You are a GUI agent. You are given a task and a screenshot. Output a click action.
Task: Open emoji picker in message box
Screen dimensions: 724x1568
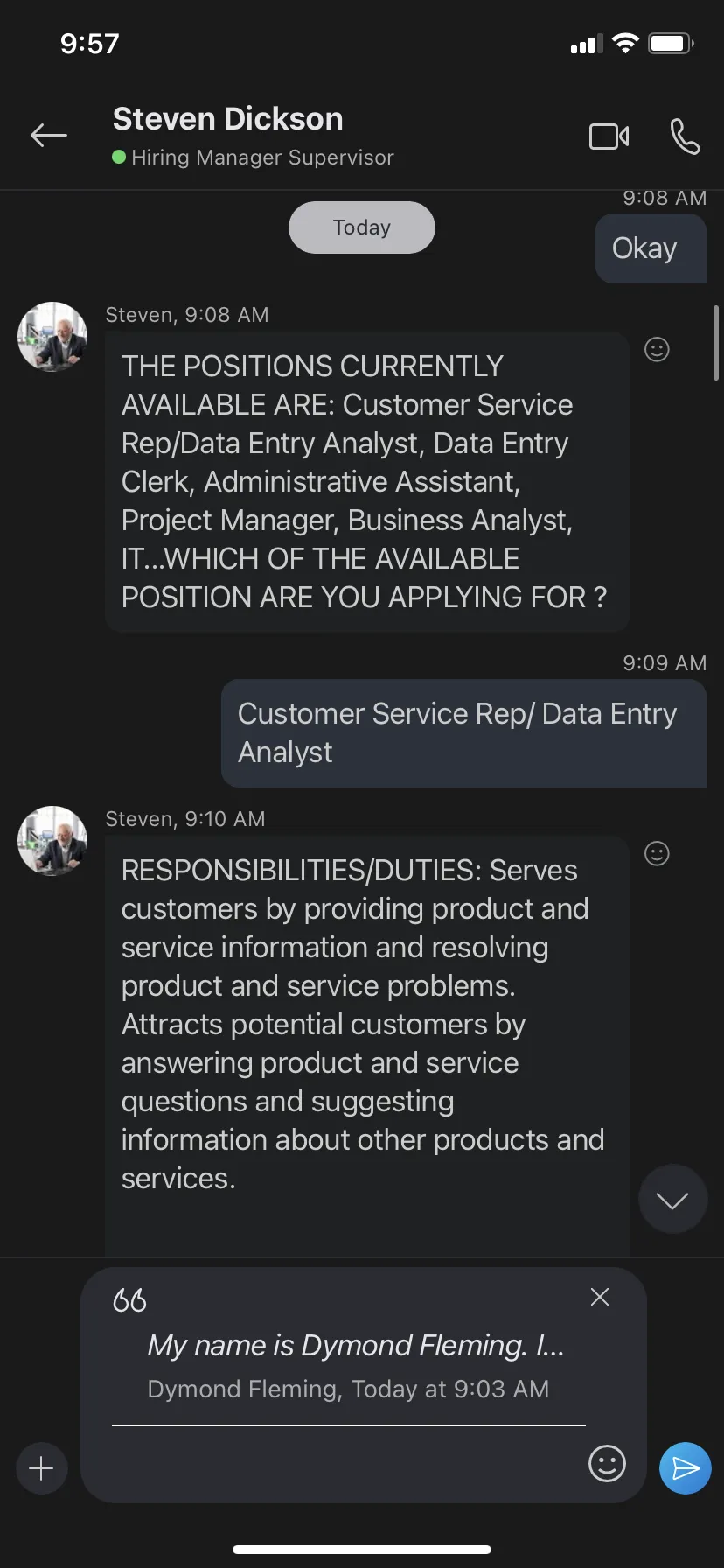pos(607,1463)
